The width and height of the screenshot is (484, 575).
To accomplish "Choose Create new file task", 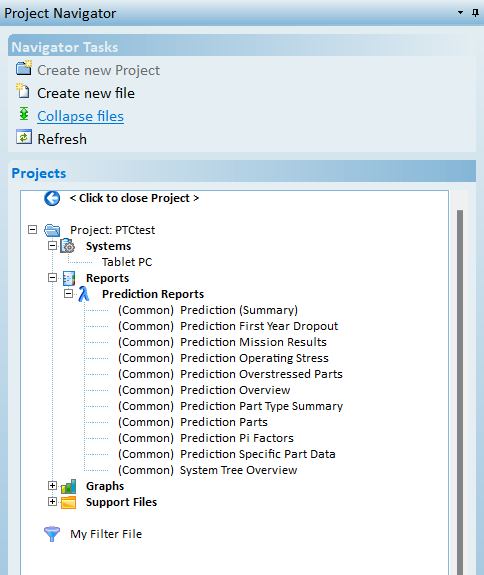I will pyautogui.click(x=86, y=93).
